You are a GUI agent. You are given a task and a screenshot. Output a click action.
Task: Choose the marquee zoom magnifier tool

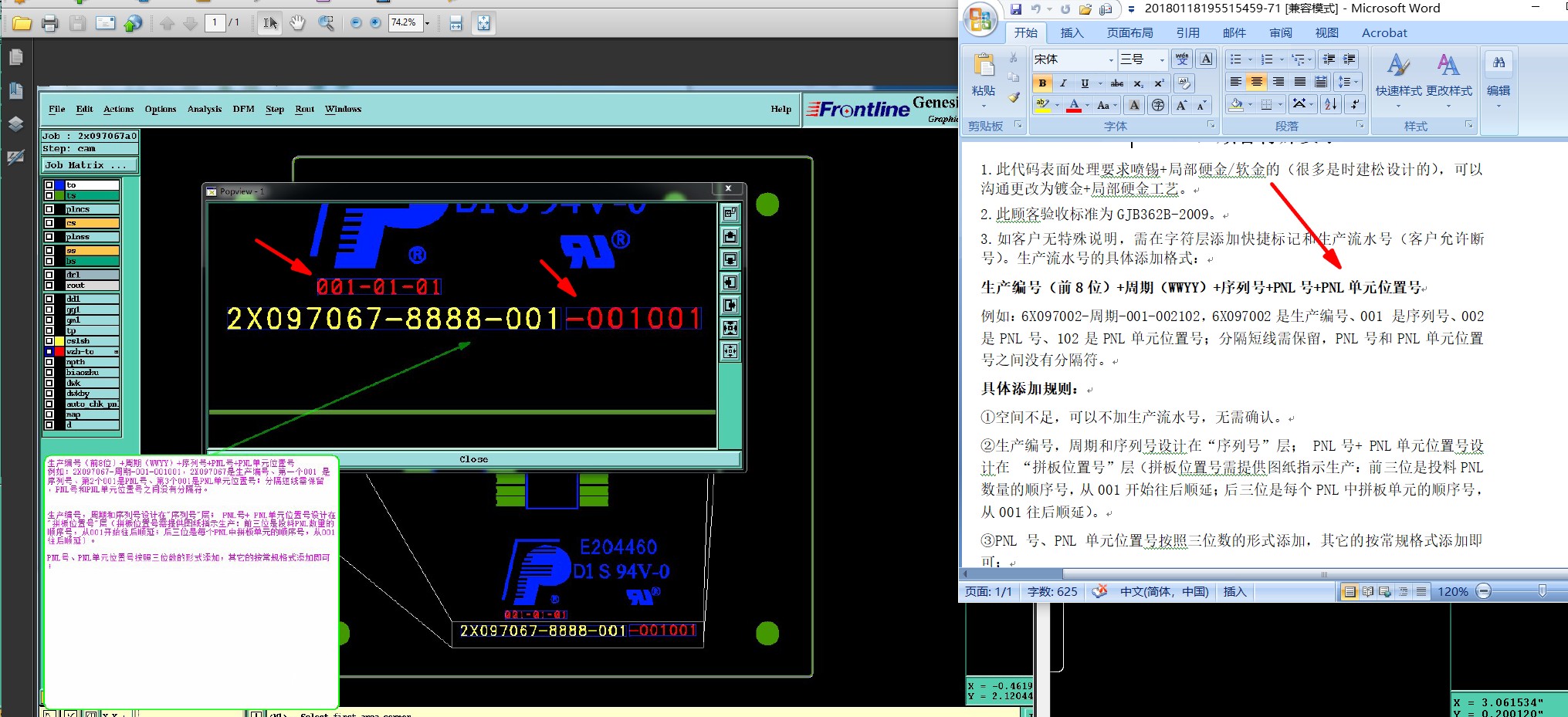(x=327, y=23)
